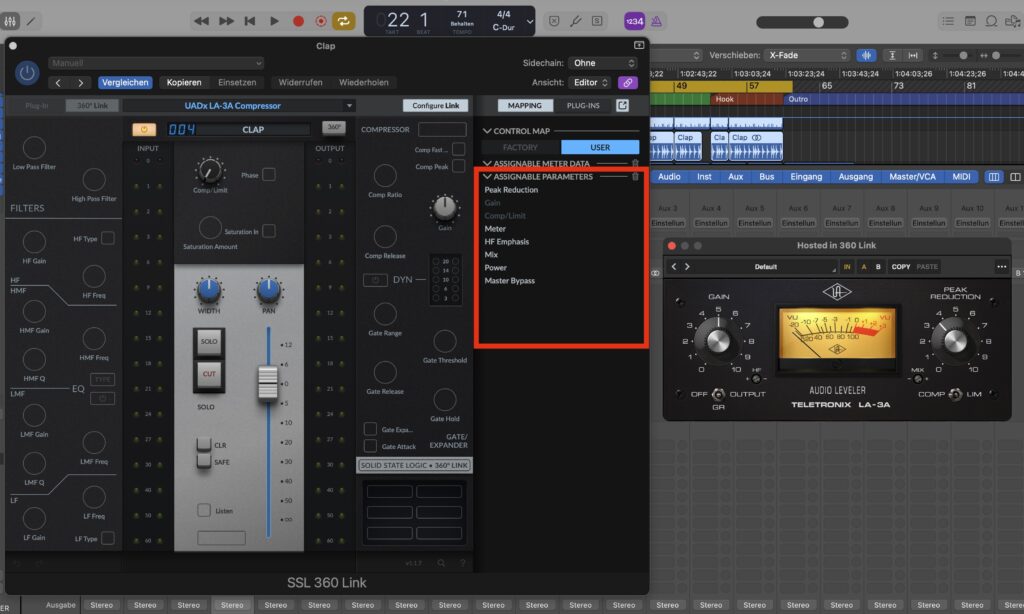Start playback with the transport Play button
The image size is (1024, 614).
(x=274, y=22)
